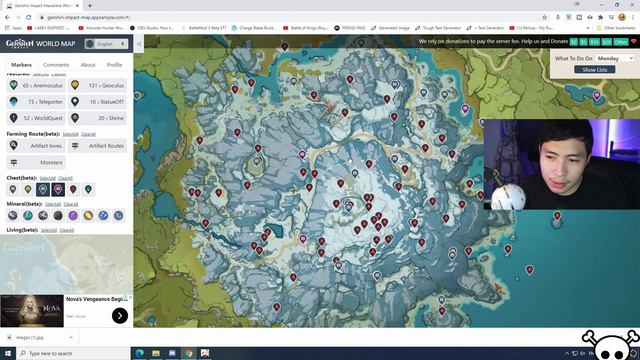Toggle the 10 StatueOf7 marker filter

pos(97,102)
